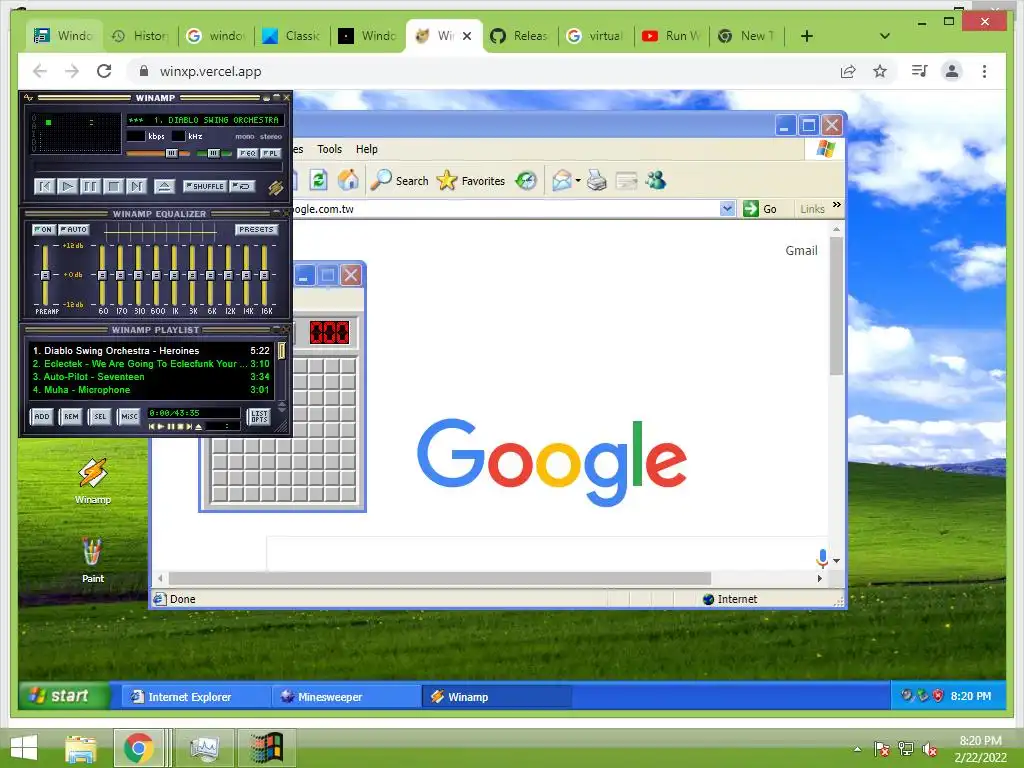Skip to next track in Winamp
Viewport: 1024px width, 768px height.
coord(136,187)
